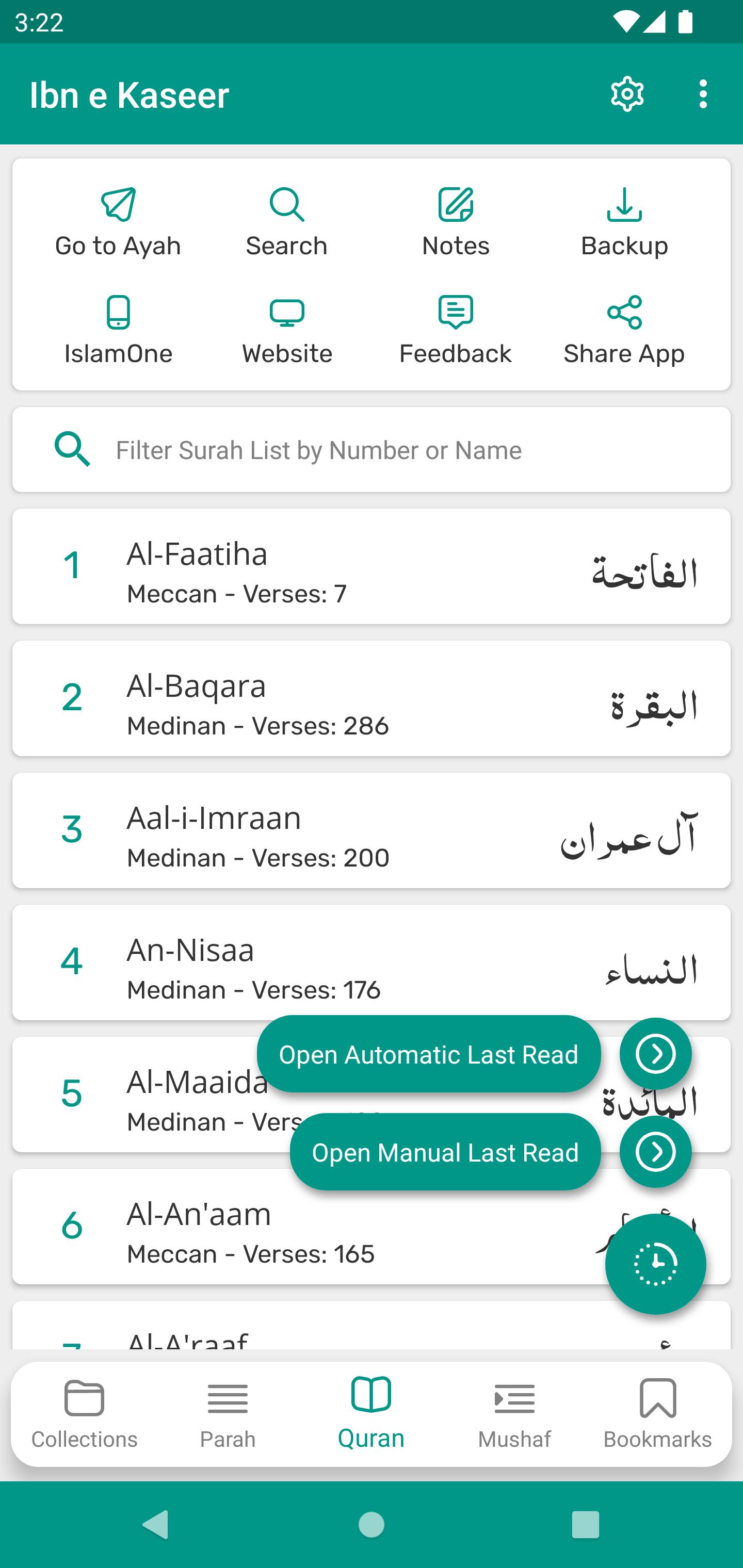
Task: Open the Bookmarks tab
Action: point(658,1414)
